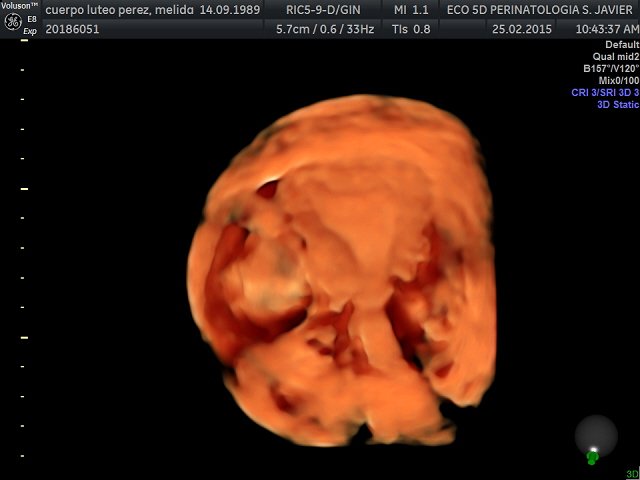Click the exam date 25.02.2015

pos(522,29)
